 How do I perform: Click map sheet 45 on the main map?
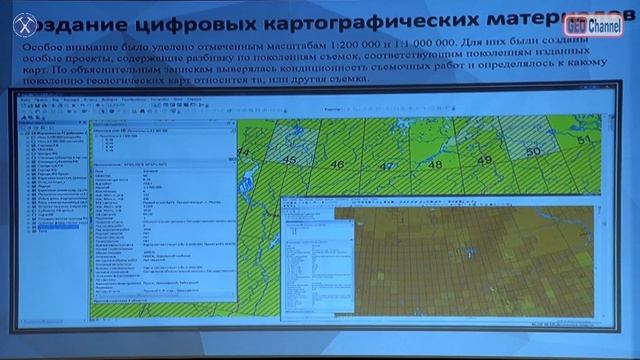(289, 160)
